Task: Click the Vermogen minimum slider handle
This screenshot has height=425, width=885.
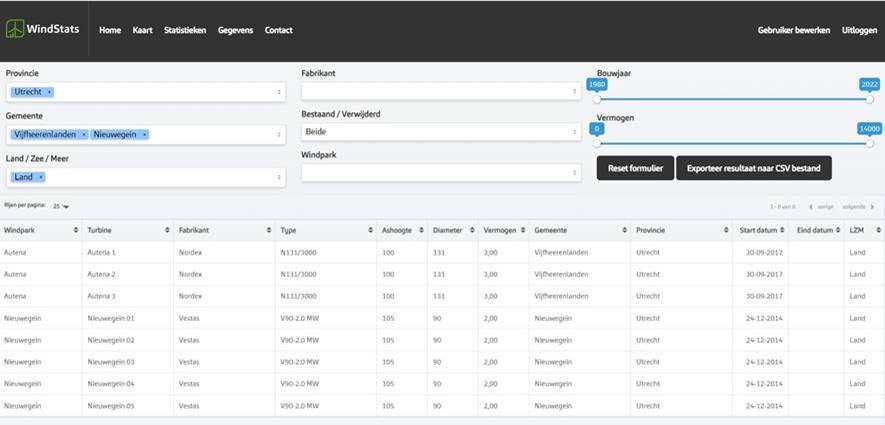Action: click(x=597, y=143)
